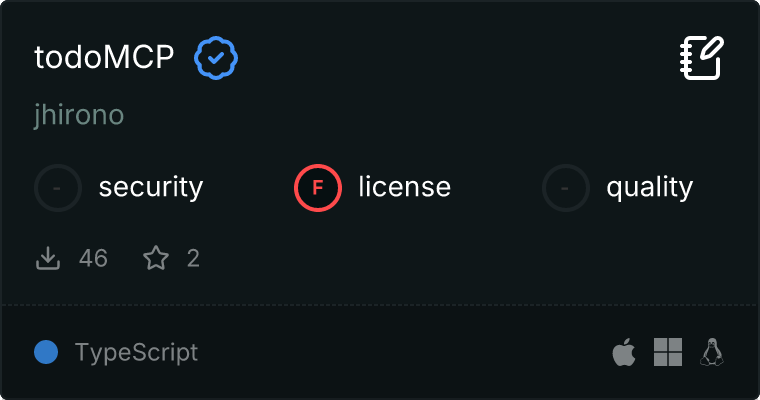Image resolution: width=760 pixels, height=400 pixels.
Task: Click the card's dashed divider line
Action: point(380,304)
